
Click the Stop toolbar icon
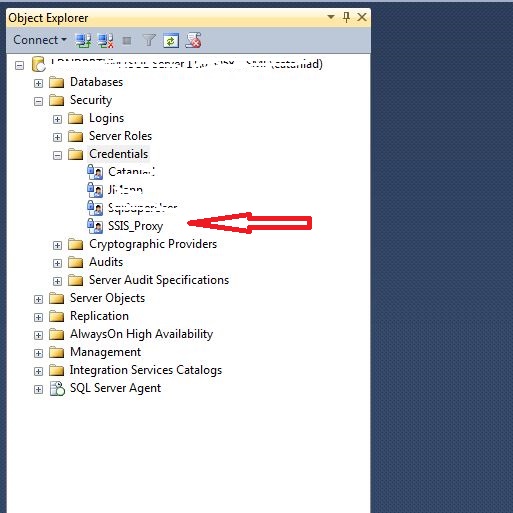(x=127, y=41)
